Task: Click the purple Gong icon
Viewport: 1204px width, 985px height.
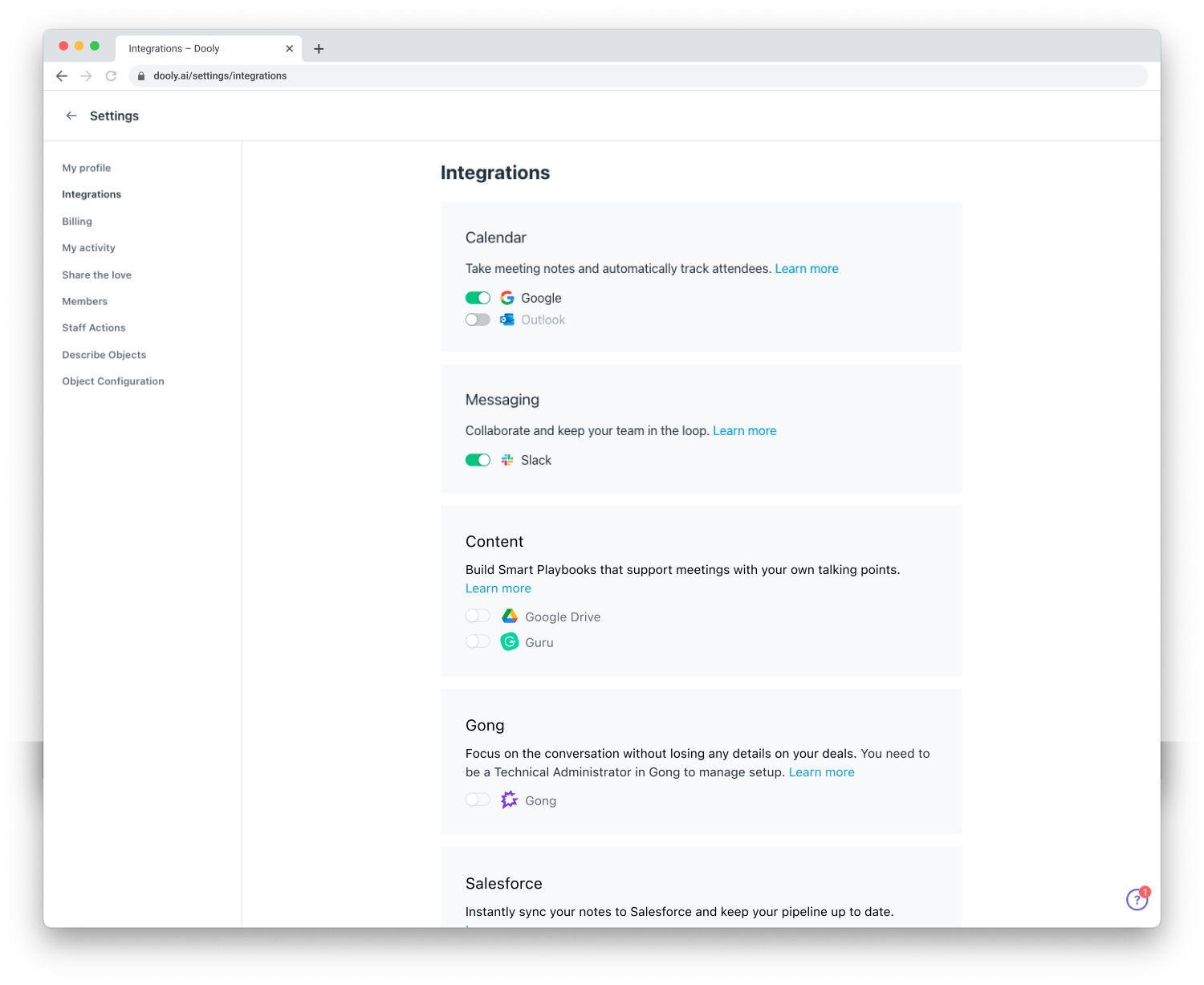Action: (510, 800)
